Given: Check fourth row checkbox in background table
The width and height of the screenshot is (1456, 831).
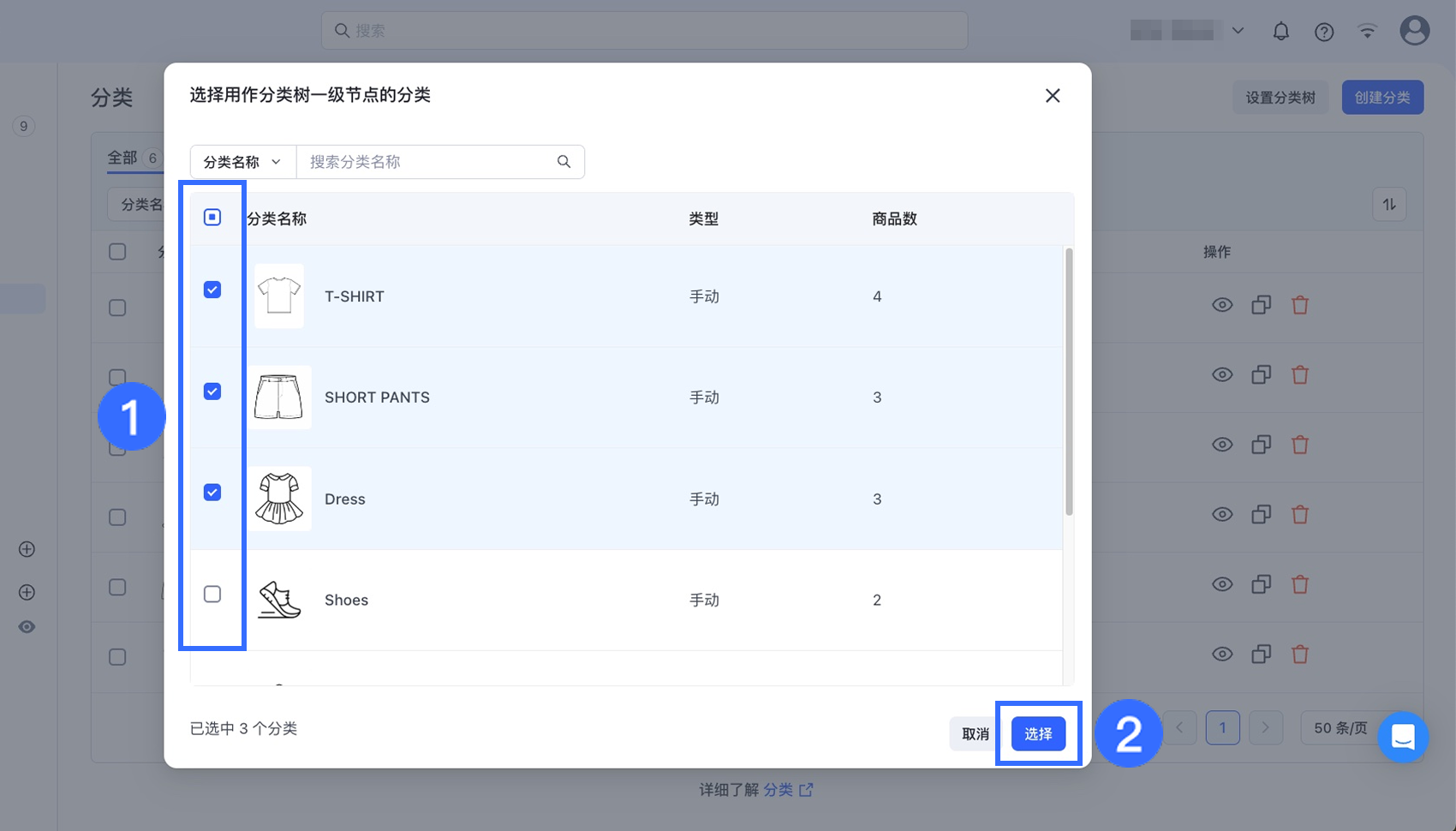Looking at the screenshot, I should click(x=117, y=517).
